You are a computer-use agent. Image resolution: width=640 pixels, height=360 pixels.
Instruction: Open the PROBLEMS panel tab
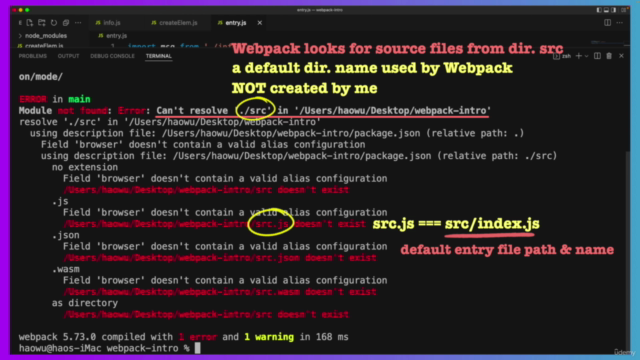[33, 56]
